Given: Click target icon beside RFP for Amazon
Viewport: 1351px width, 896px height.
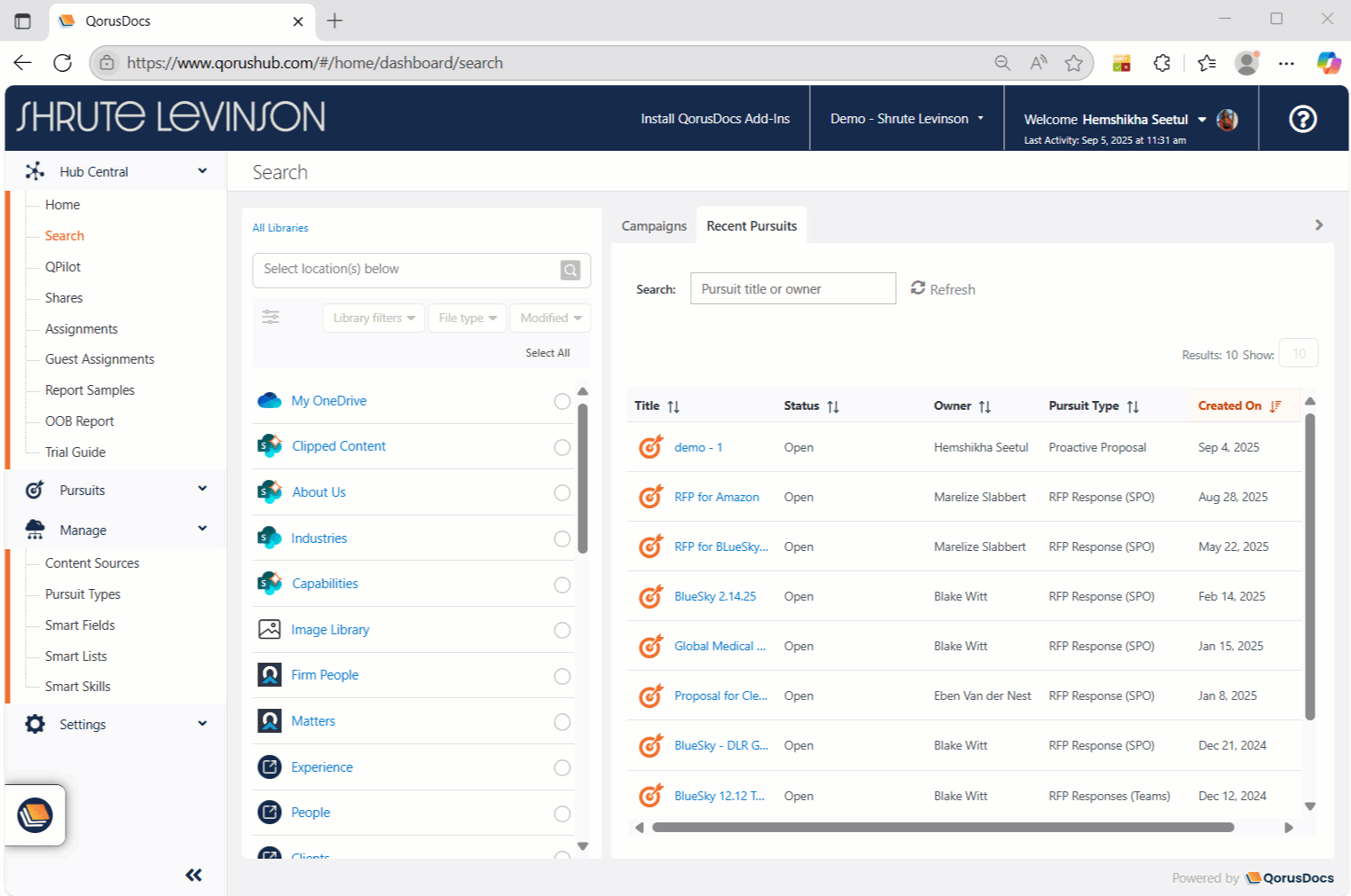Looking at the screenshot, I should (650, 497).
